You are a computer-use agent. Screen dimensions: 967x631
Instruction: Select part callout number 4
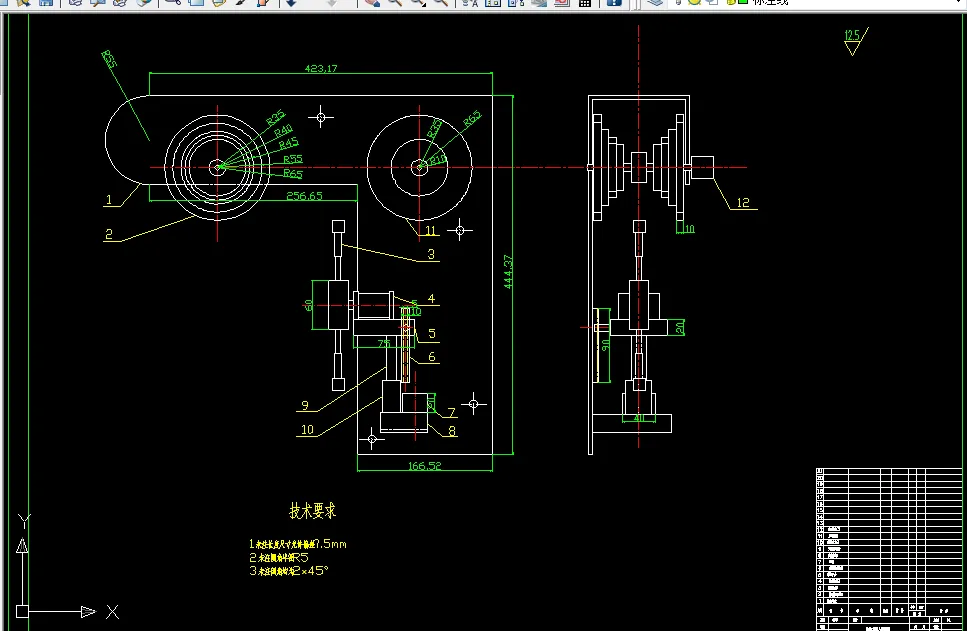click(432, 299)
